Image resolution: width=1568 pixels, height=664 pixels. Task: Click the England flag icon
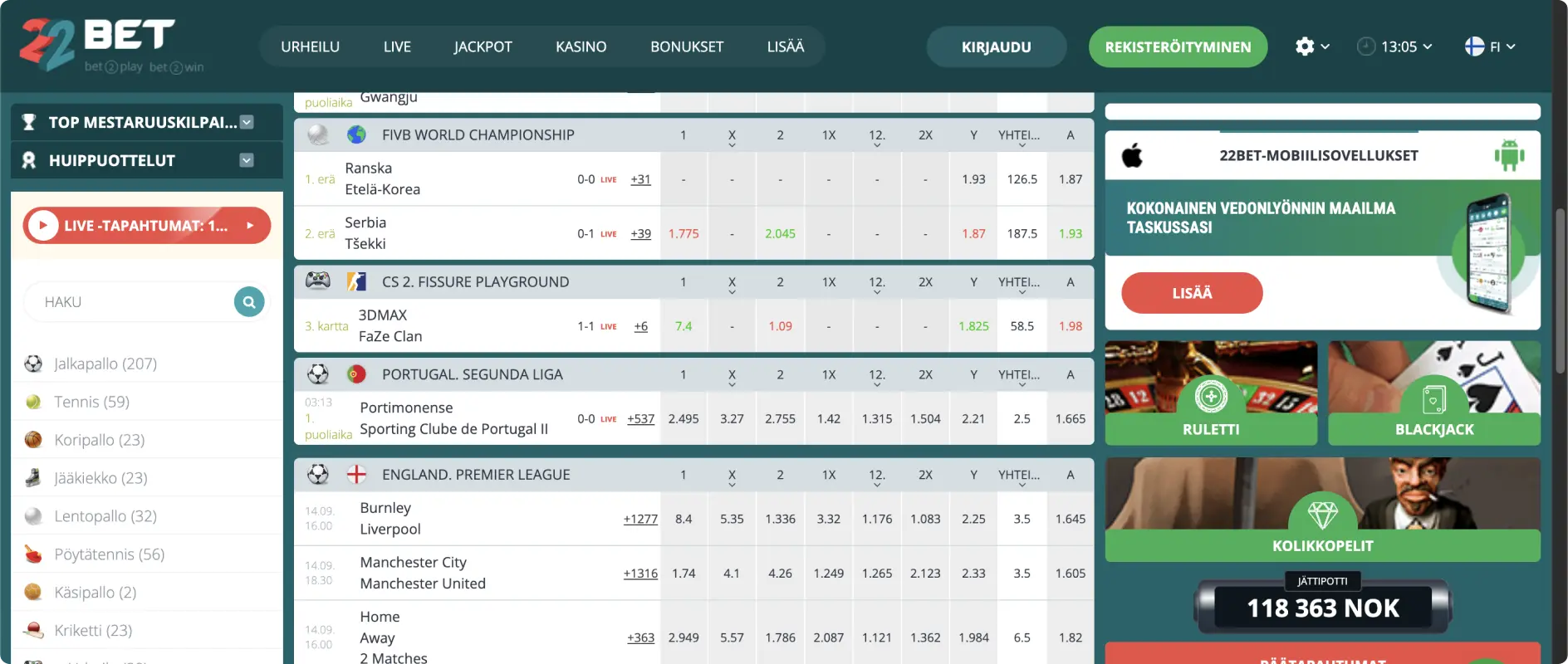(356, 474)
